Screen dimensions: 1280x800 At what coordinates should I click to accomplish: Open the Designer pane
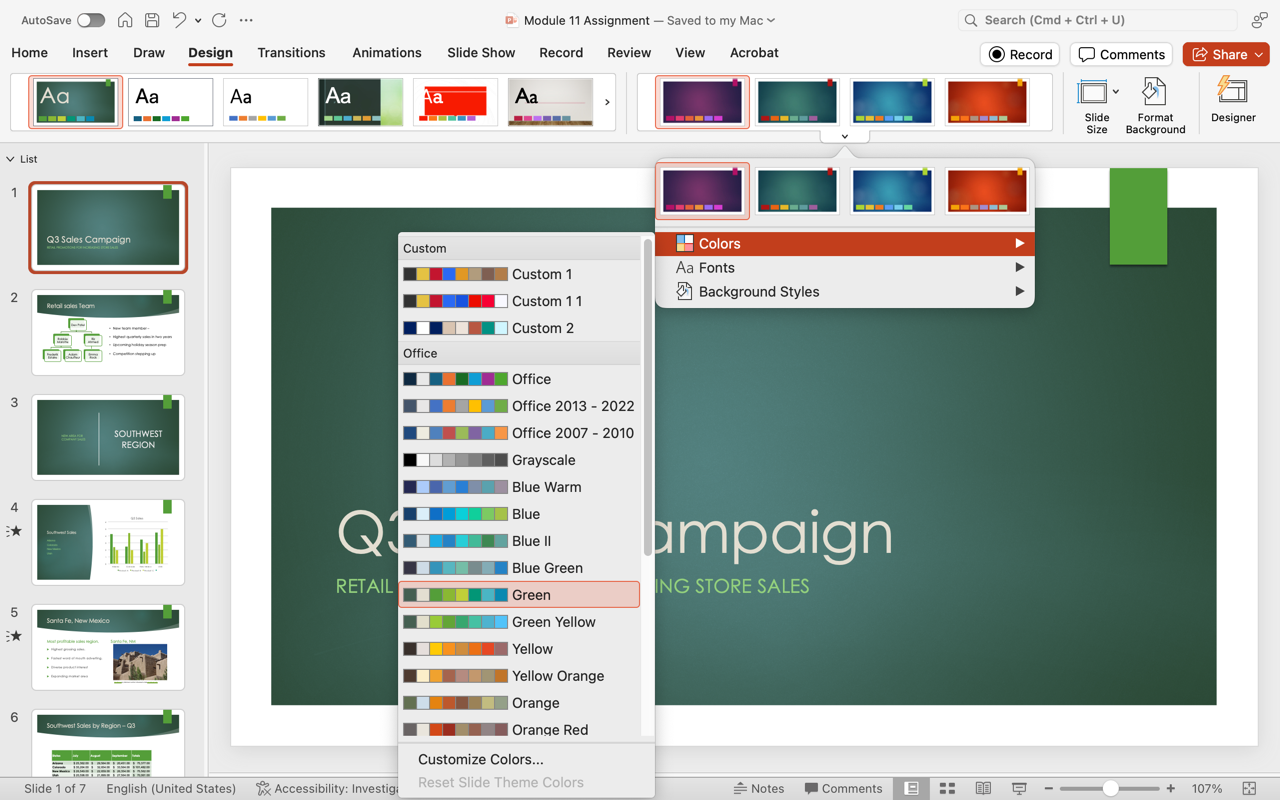pyautogui.click(x=1233, y=100)
